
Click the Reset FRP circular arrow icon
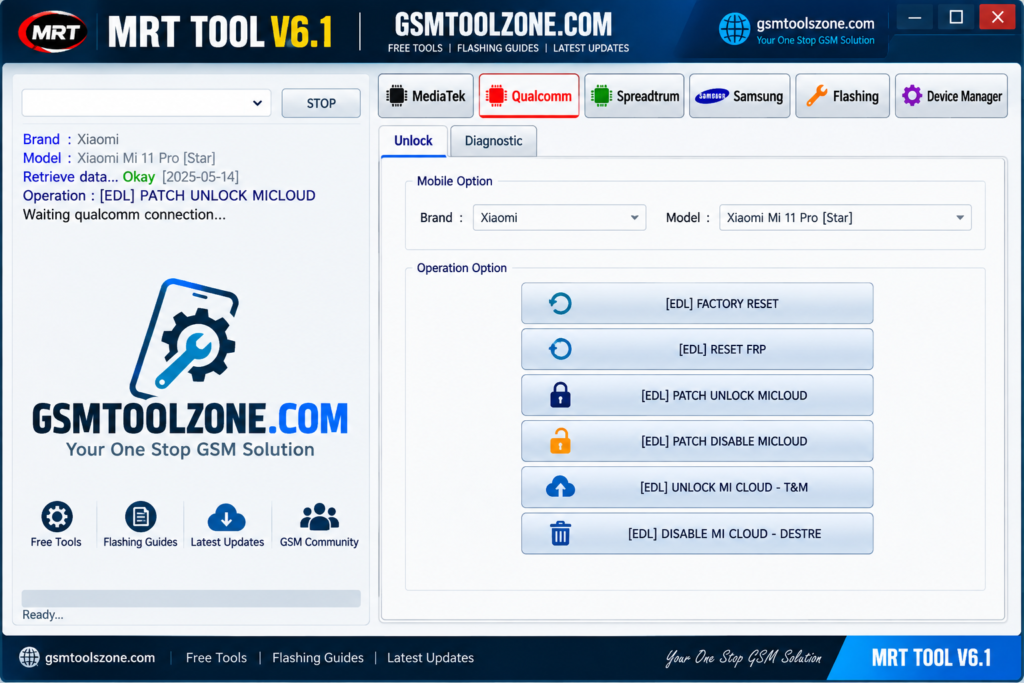click(560, 349)
